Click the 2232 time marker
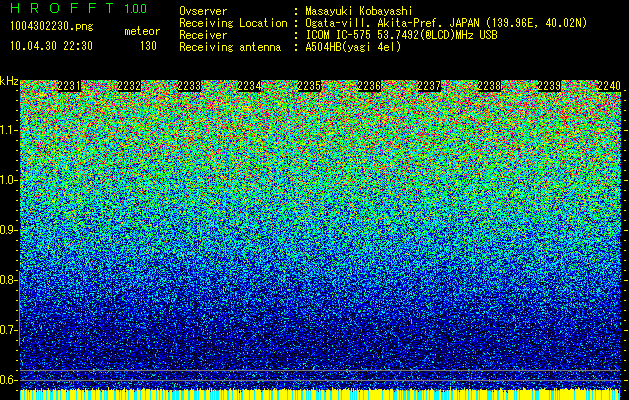This screenshot has width=629, height=400. click(x=129, y=86)
